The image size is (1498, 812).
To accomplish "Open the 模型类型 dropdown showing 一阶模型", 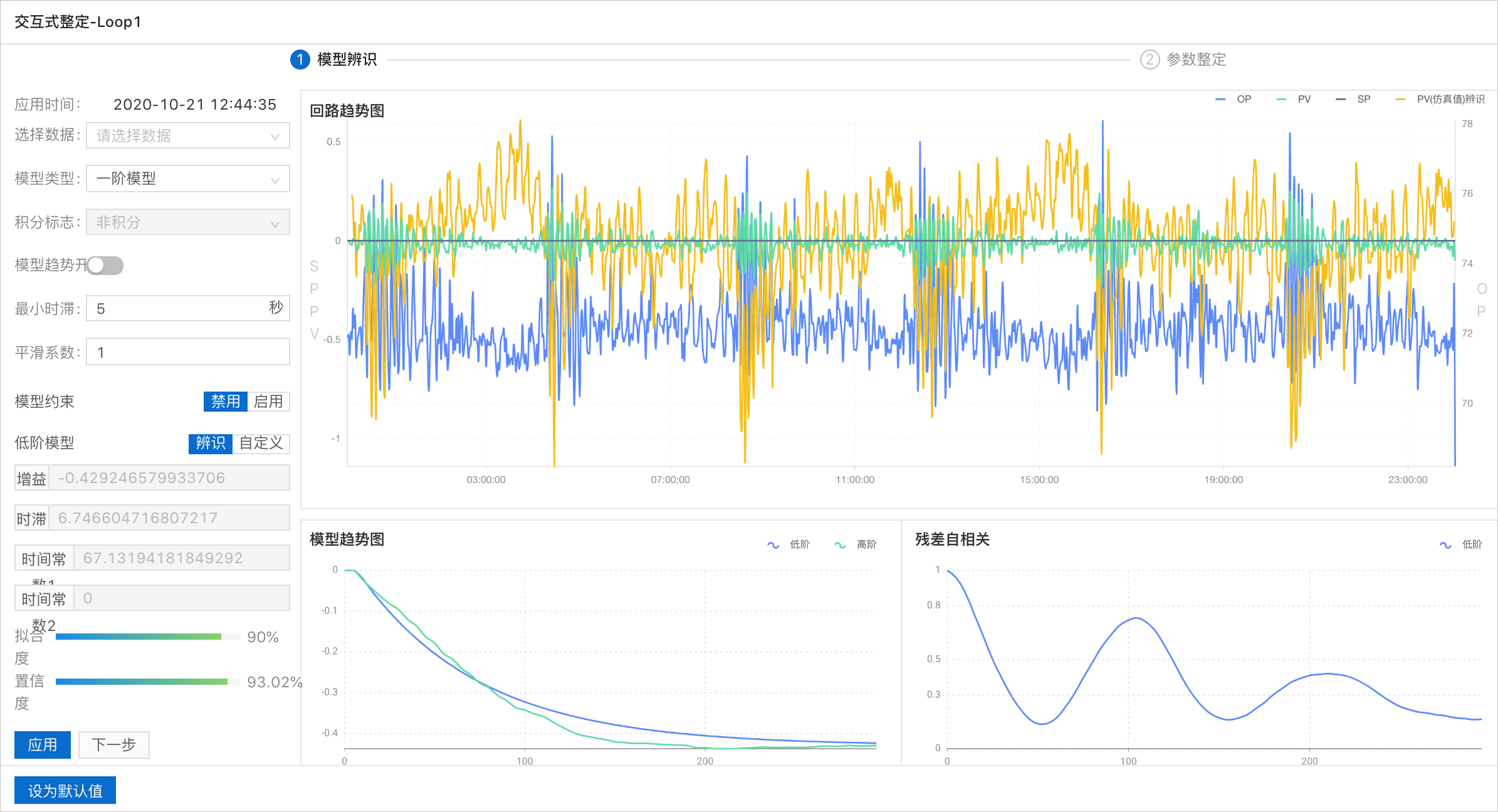I will click(188, 179).
